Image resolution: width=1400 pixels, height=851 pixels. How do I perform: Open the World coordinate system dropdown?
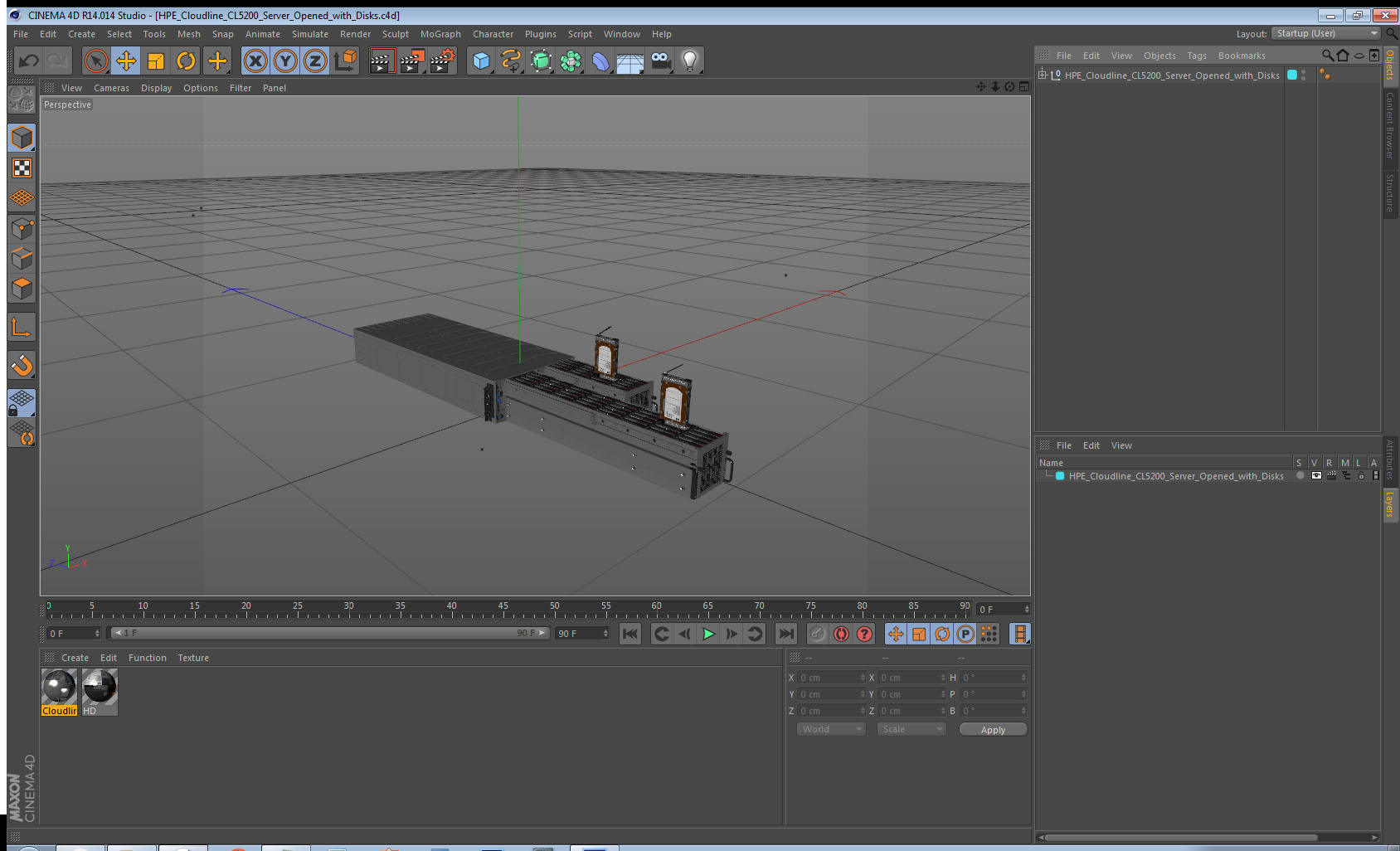832,729
